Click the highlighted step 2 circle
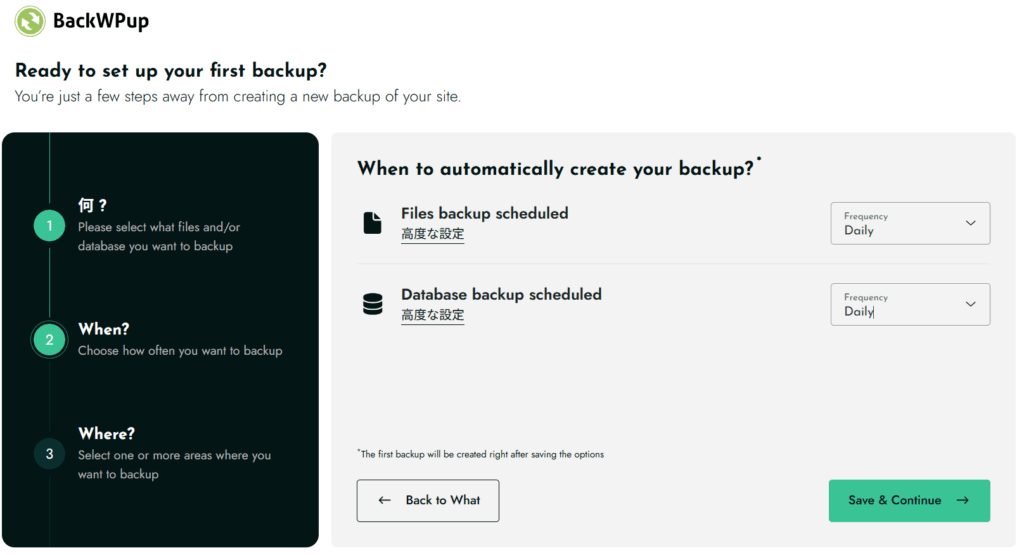Image resolution: width=1024 pixels, height=555 pixels. click(49, 340)
